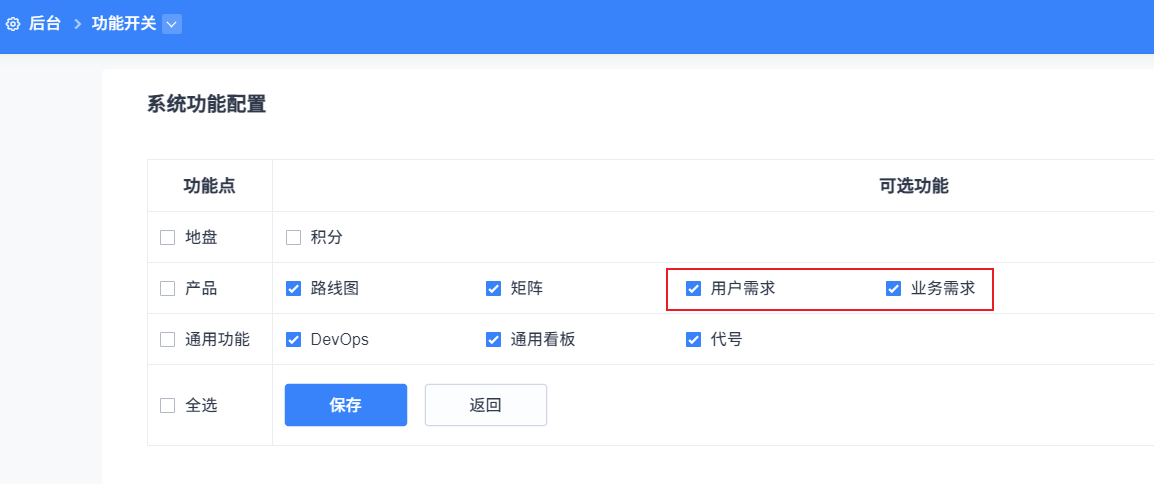Uncheck the 用户需求 checkbox
Image resolution: width=1154 pixels, height=484 pixels.
coord(693,289)
